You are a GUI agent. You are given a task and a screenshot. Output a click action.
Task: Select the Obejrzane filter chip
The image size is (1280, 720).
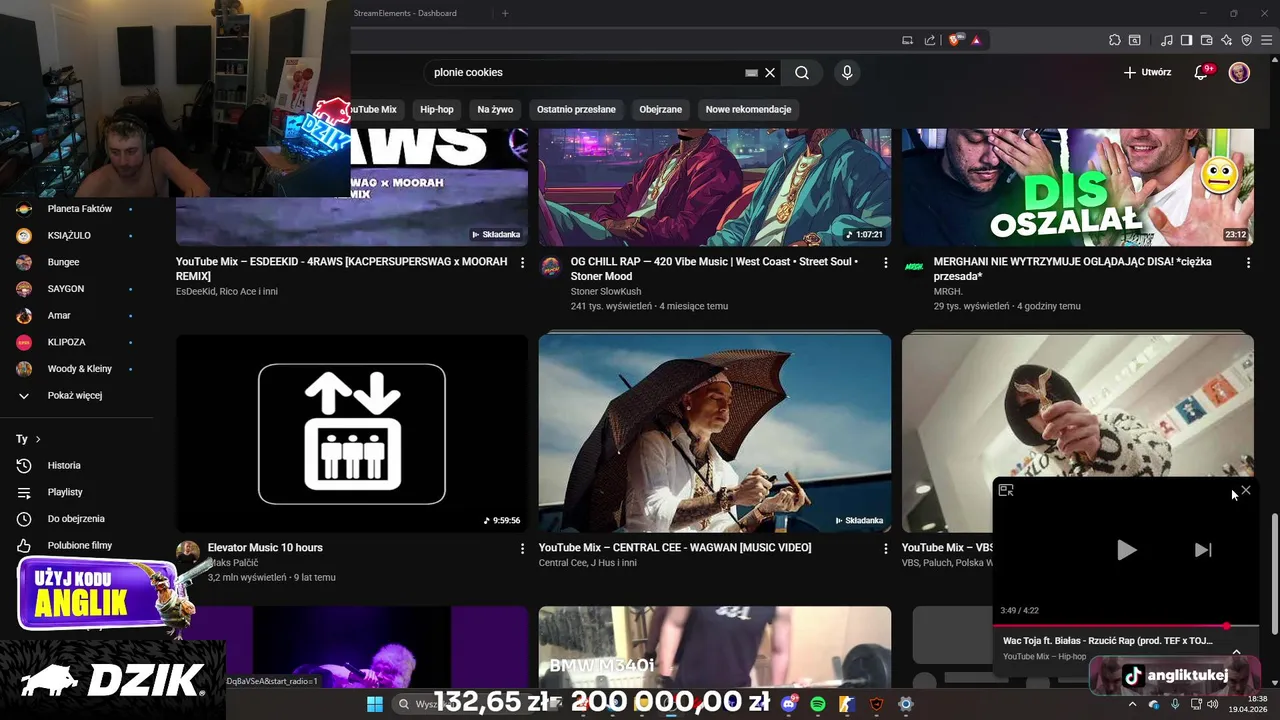pos(661,109)
